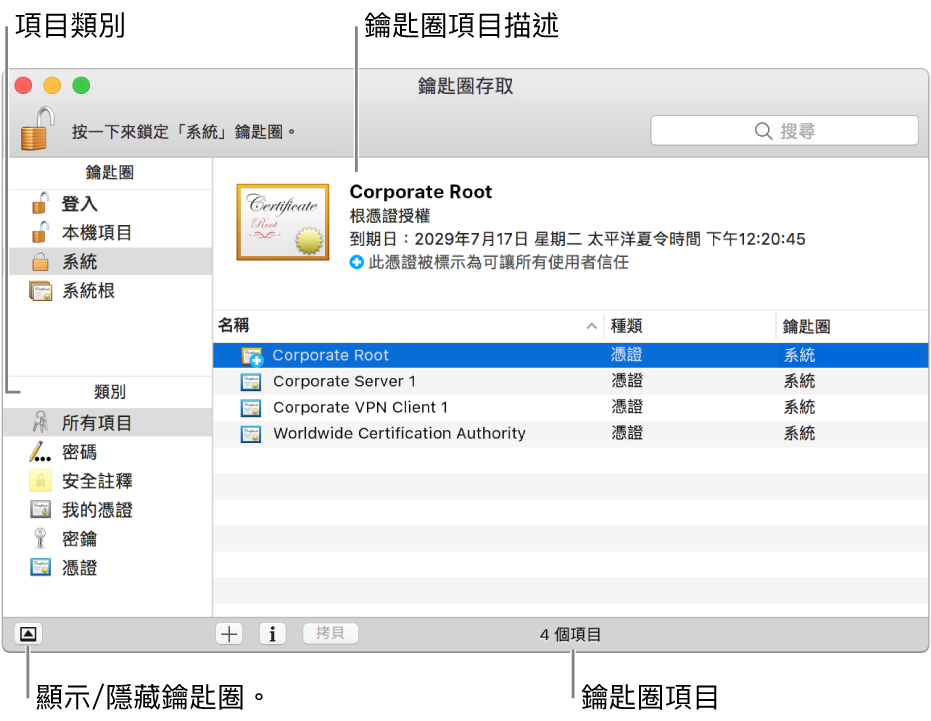Click the certificate icon beside 我的憑證
Viewport: 931px width, 721px height.
(40, 509)
